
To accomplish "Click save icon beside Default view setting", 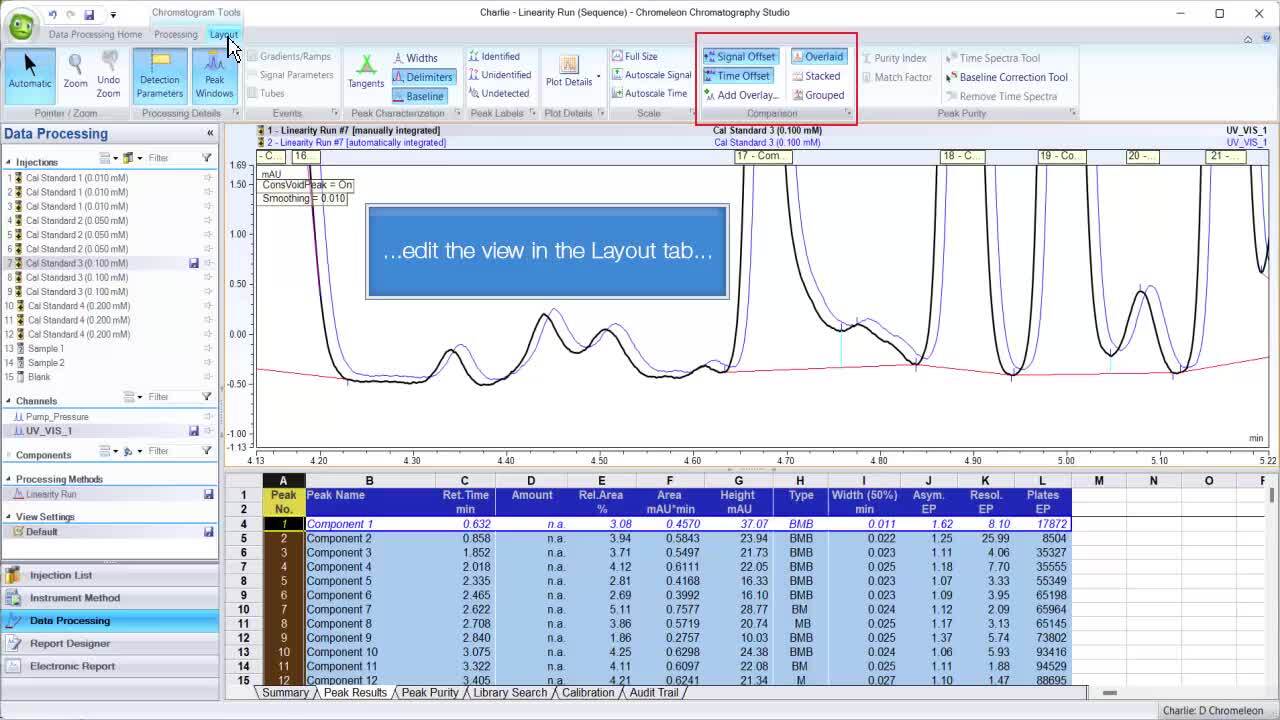I will (x=208, y=532).
